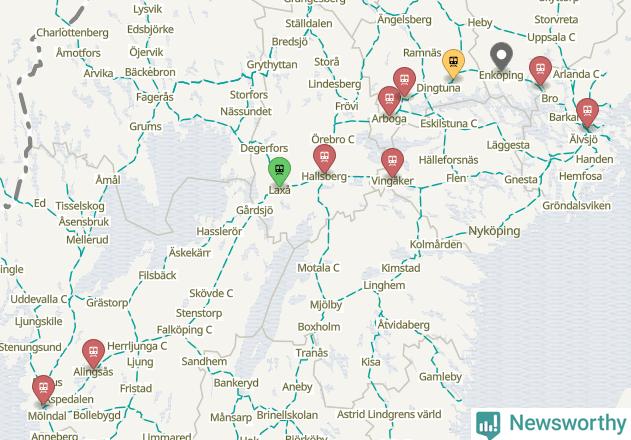Viewport: 631px width, 440px height.
Task: Click the Newsworthy chart logo icon
Action: tap(488, 424)
